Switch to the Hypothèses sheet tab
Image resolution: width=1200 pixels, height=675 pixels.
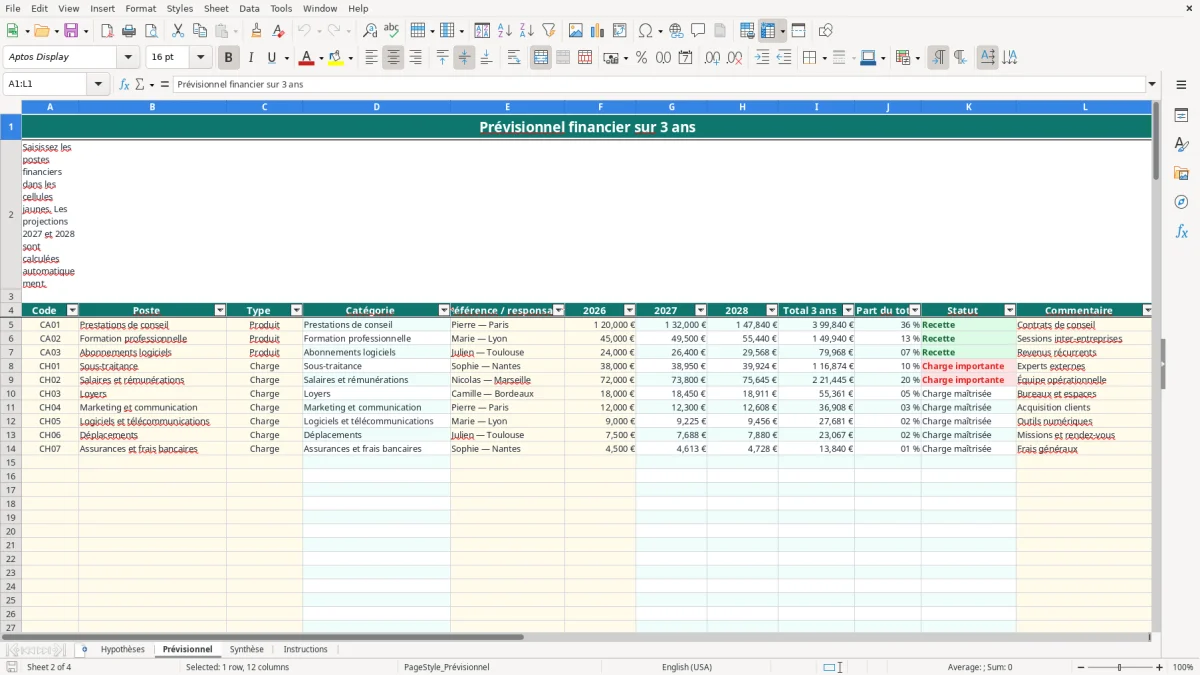tap(123, 649)
